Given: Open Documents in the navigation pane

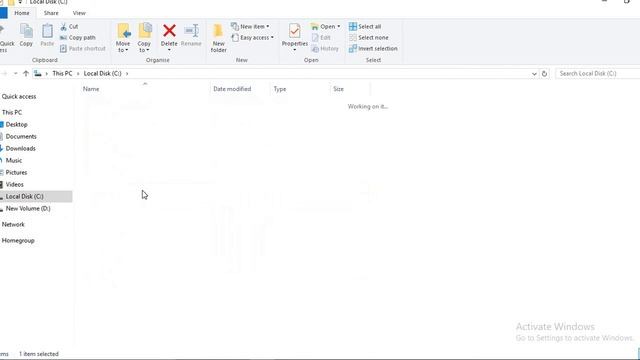Looking at the screenshot, I should 21,136.
